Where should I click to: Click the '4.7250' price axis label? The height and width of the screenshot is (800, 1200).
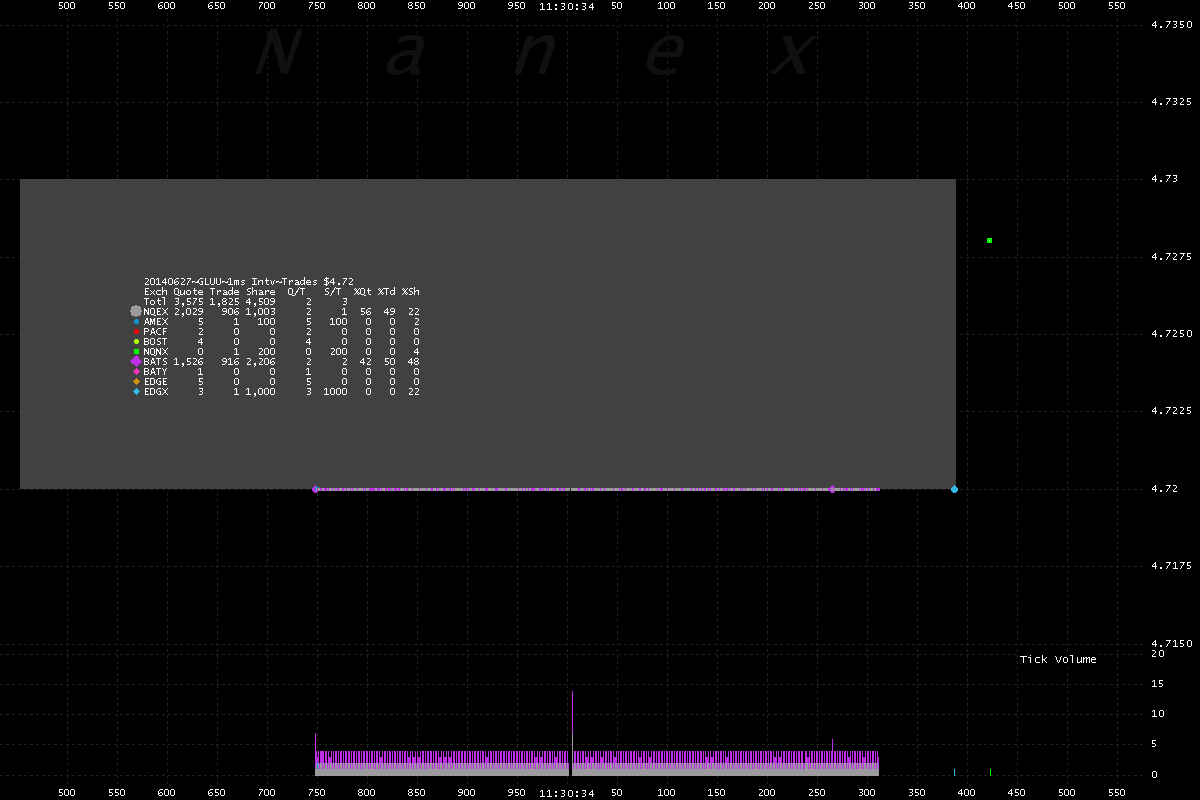1172,334
